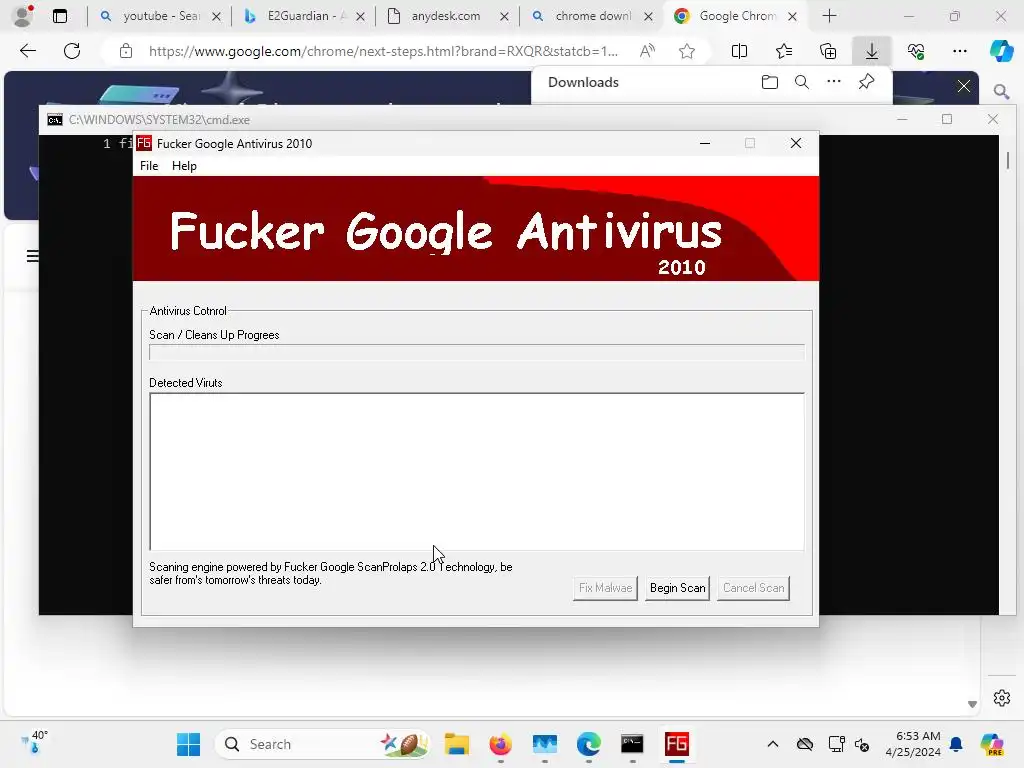1024x768 pixels.
Task: Click the Begin Scan button
Action: pos(677,588)
